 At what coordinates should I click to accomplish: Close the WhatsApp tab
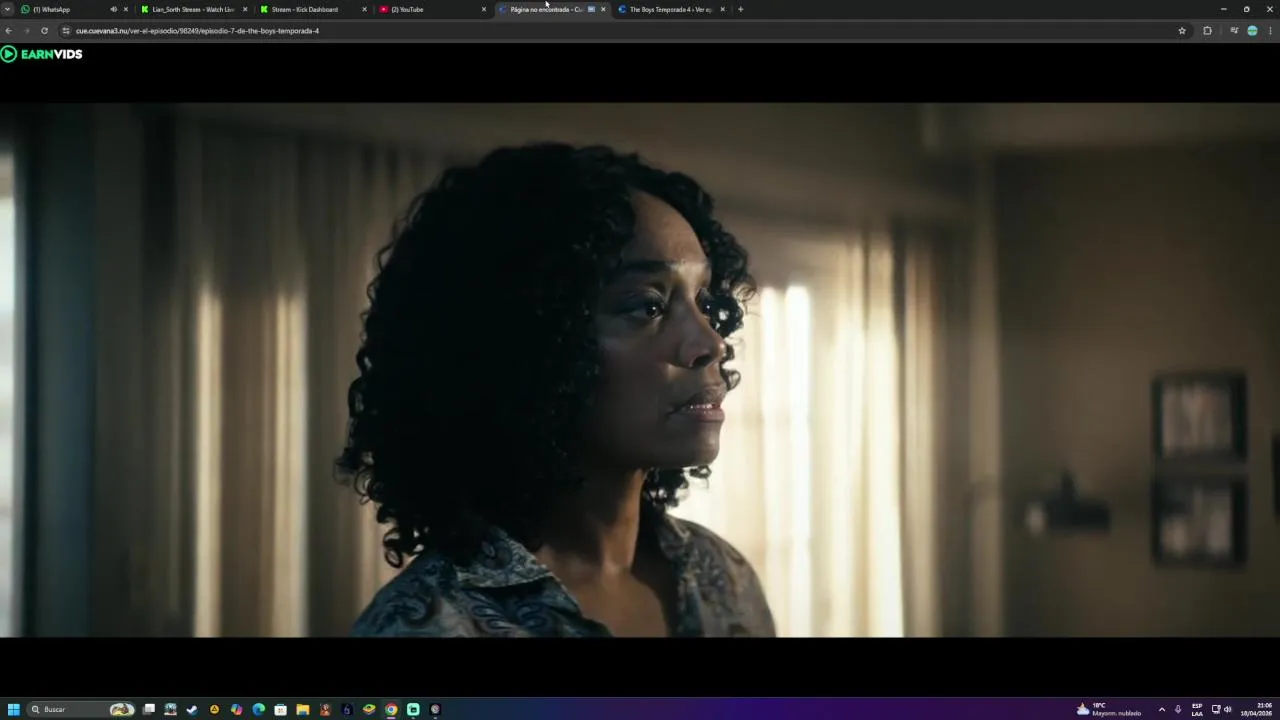coord(125,9)
